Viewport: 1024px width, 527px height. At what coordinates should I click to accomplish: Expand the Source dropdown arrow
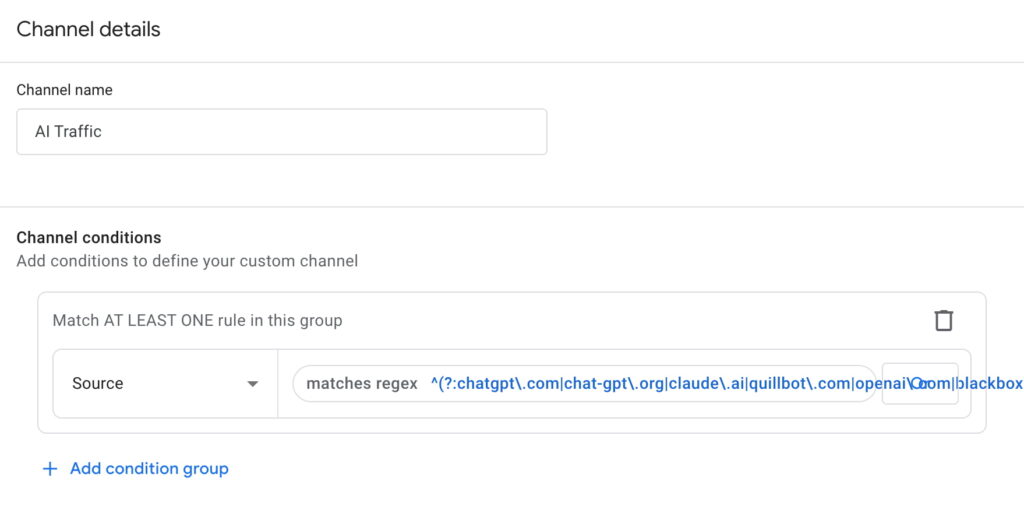click(253, 384)
